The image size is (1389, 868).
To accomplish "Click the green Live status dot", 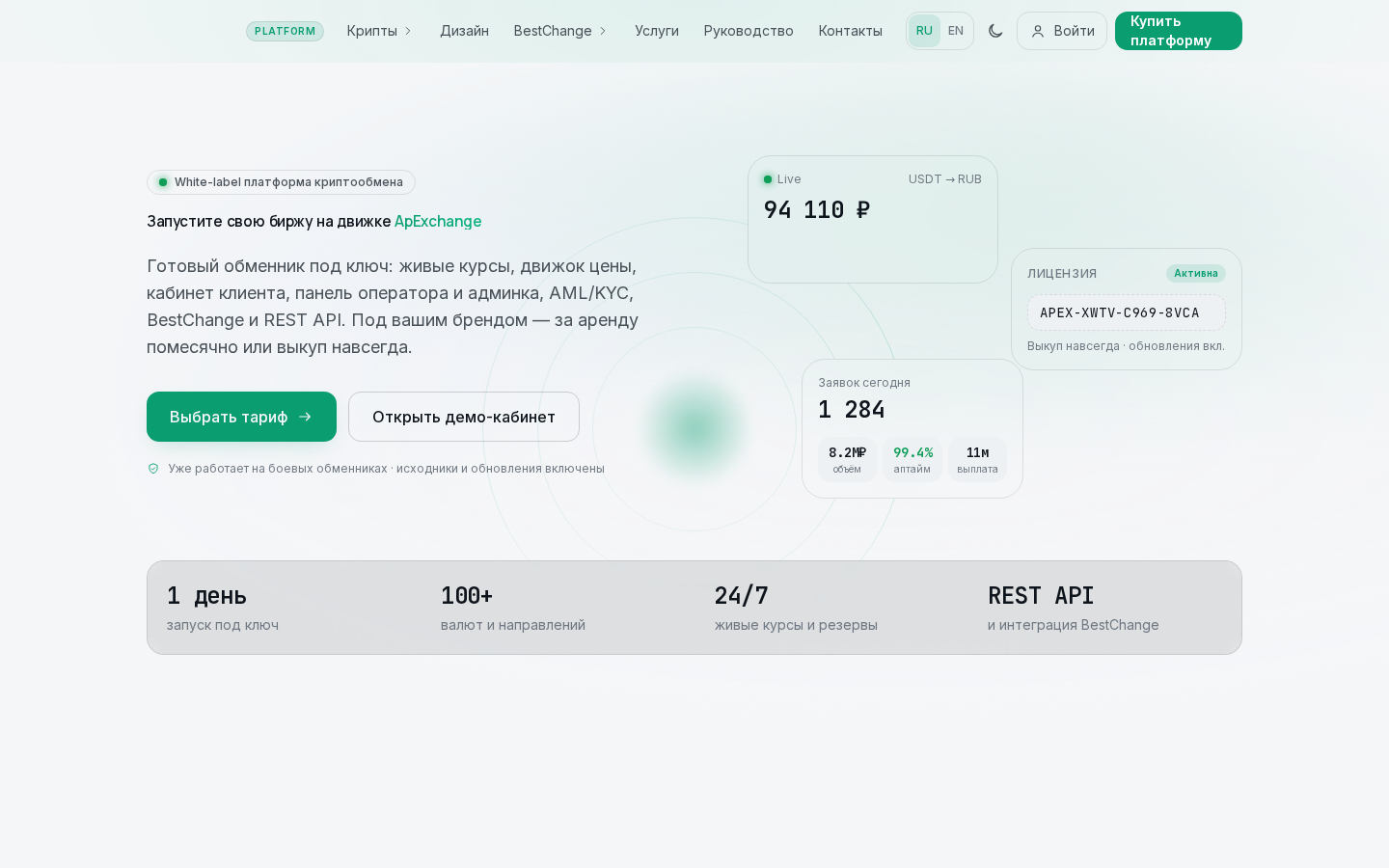I will (x=768, y=179).
